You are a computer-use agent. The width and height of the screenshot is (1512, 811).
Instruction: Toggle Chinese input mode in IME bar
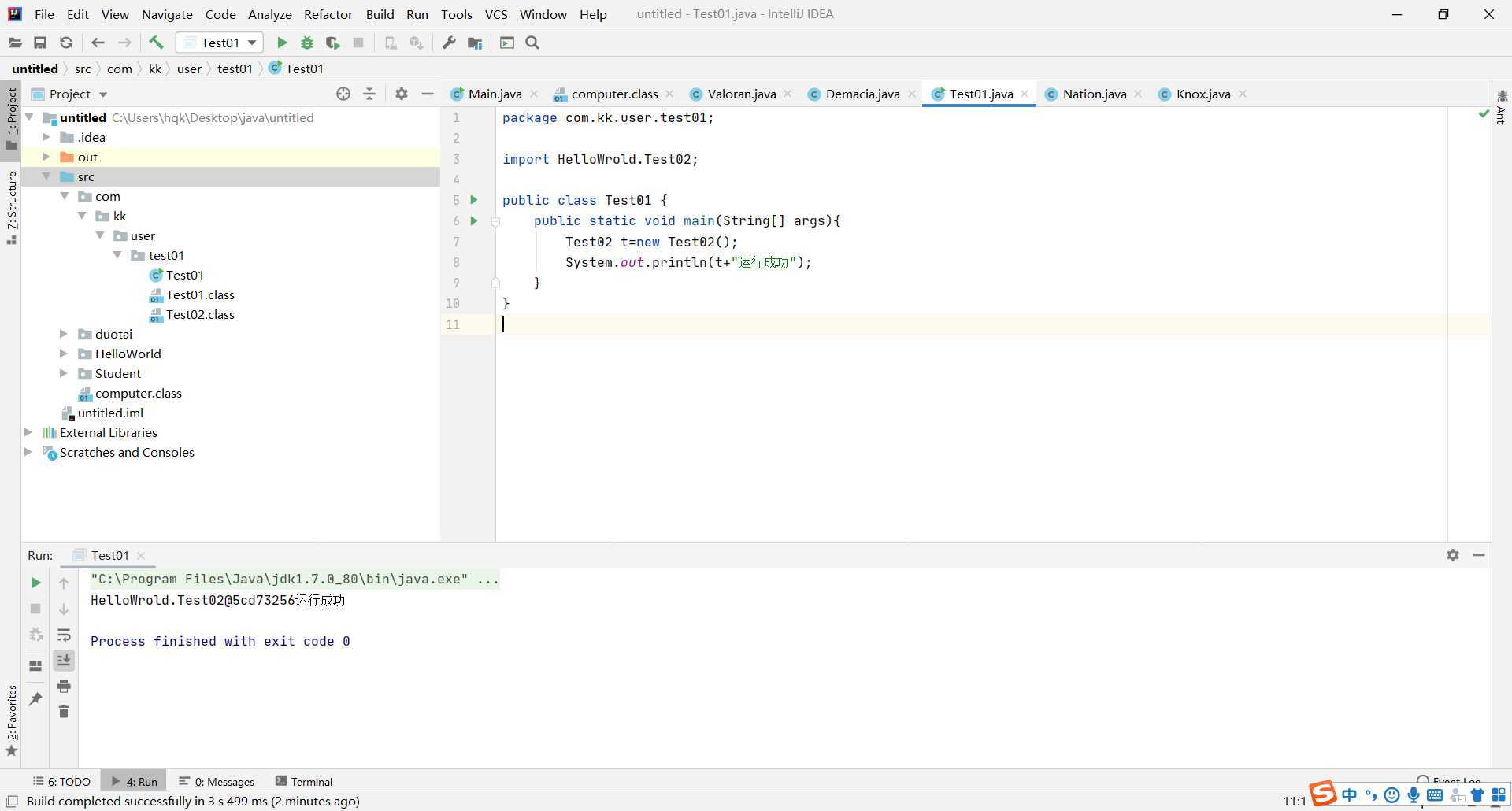1350,795
